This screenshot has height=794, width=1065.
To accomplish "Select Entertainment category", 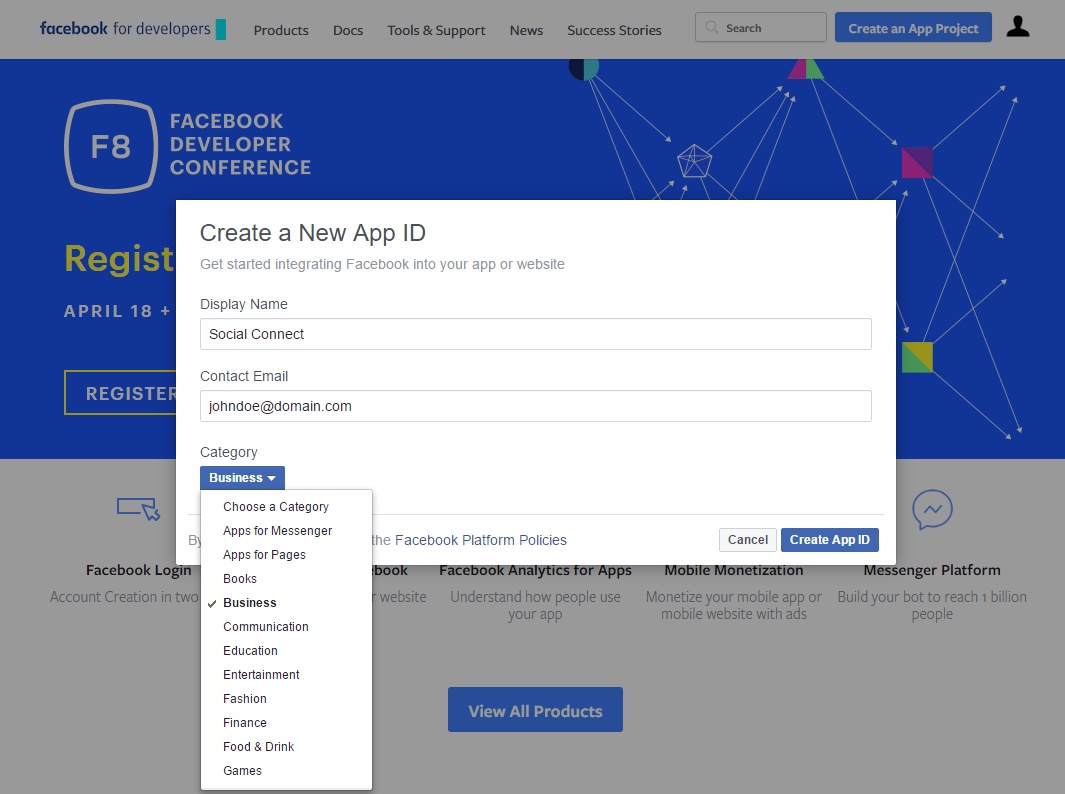I will (286, 674).
